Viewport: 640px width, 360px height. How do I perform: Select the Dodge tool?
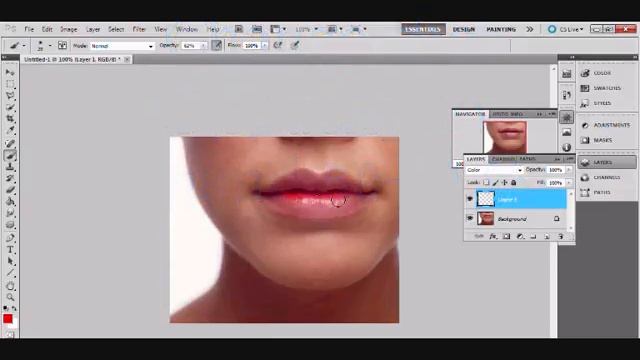tap(10, 225)
